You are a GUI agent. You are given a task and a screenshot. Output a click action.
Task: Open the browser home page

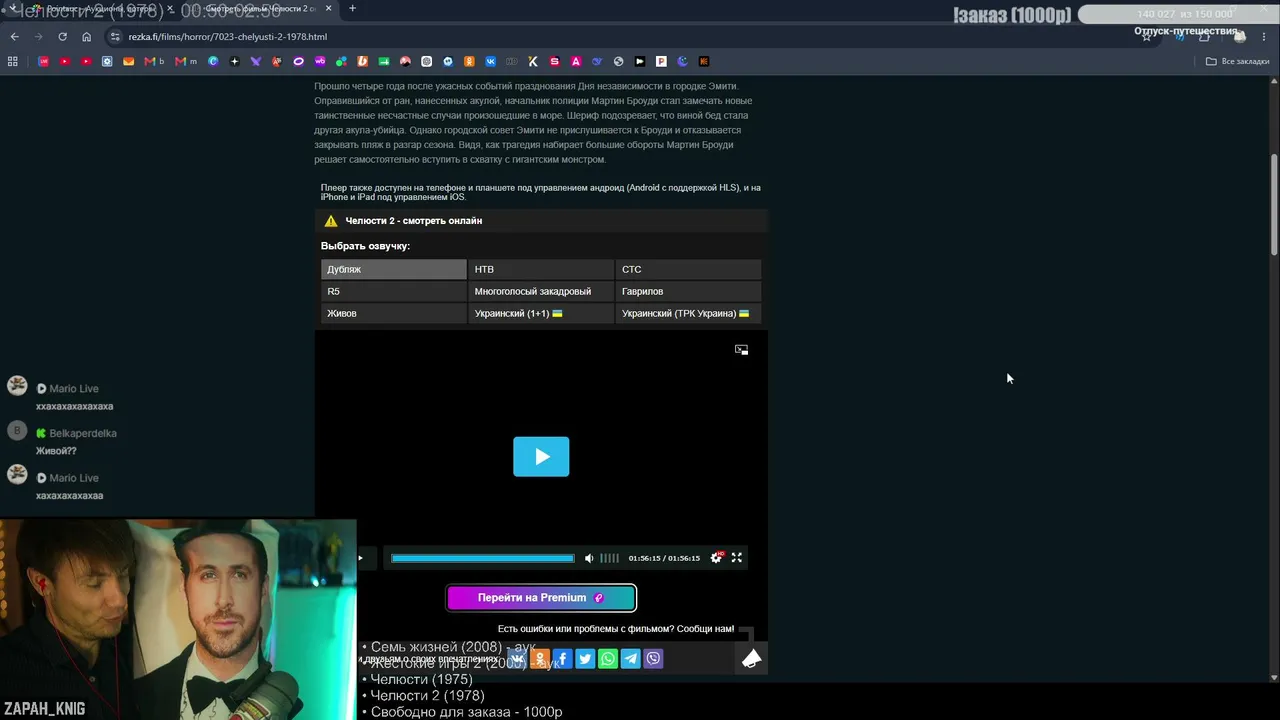87,37
